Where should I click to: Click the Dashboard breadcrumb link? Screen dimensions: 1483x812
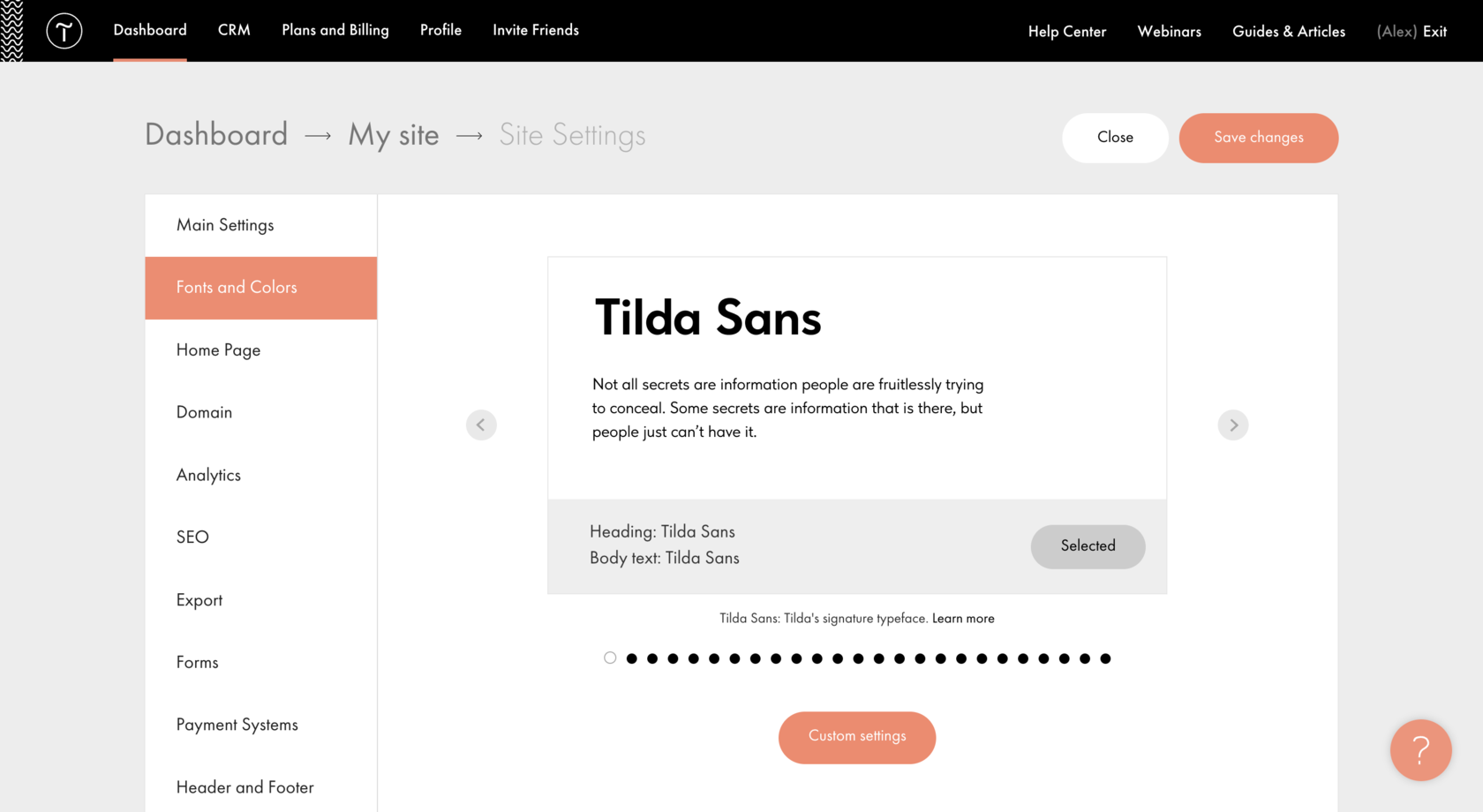coord(216,134)
